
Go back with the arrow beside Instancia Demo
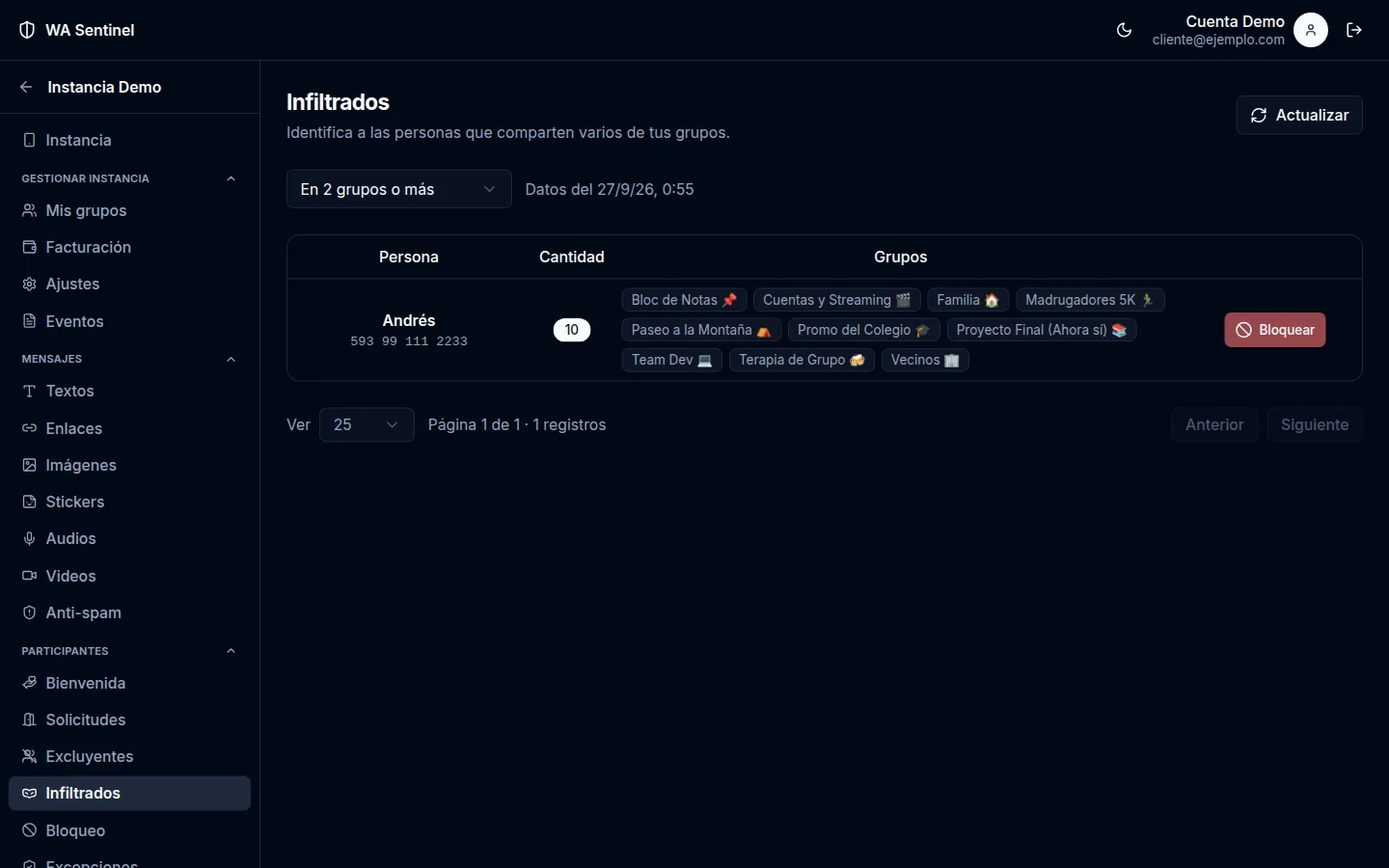click(26, 87)
